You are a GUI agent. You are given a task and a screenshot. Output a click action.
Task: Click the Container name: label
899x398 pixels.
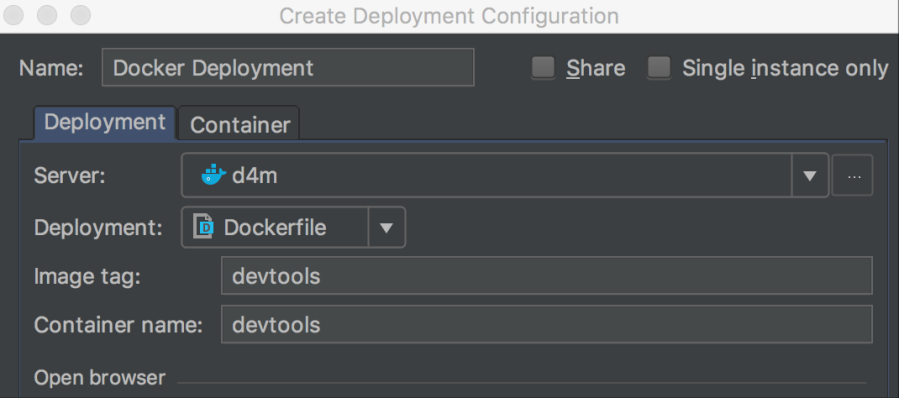coord(119,325)
